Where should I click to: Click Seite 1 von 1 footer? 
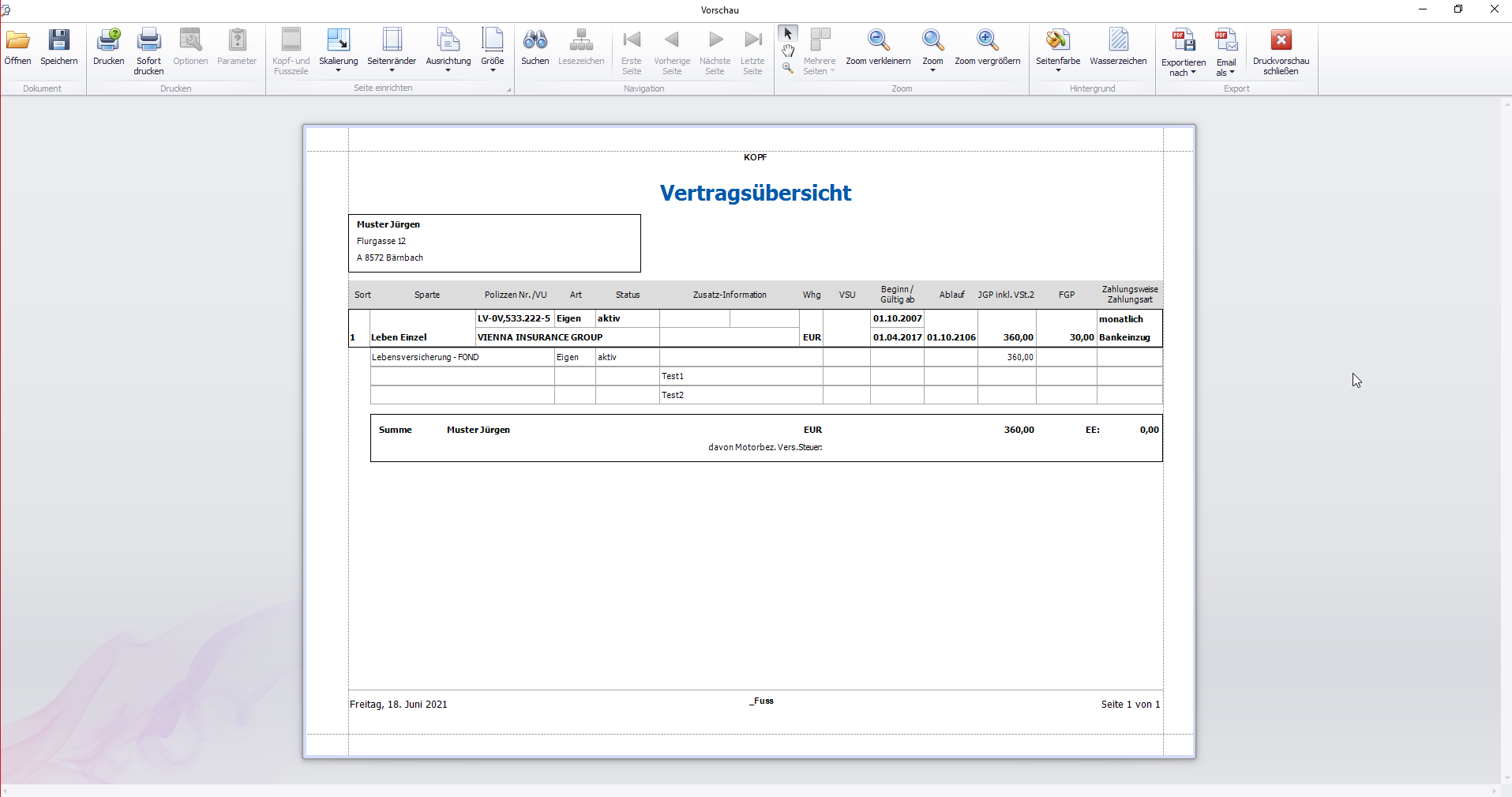pyautogui.click(x=1131, y=705)
